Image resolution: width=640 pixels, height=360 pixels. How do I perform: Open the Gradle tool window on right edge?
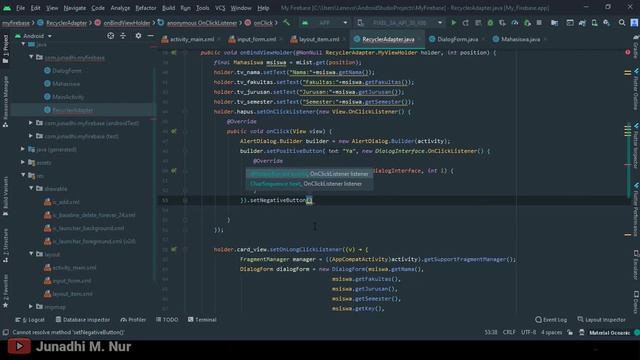(x=636, y=47)
